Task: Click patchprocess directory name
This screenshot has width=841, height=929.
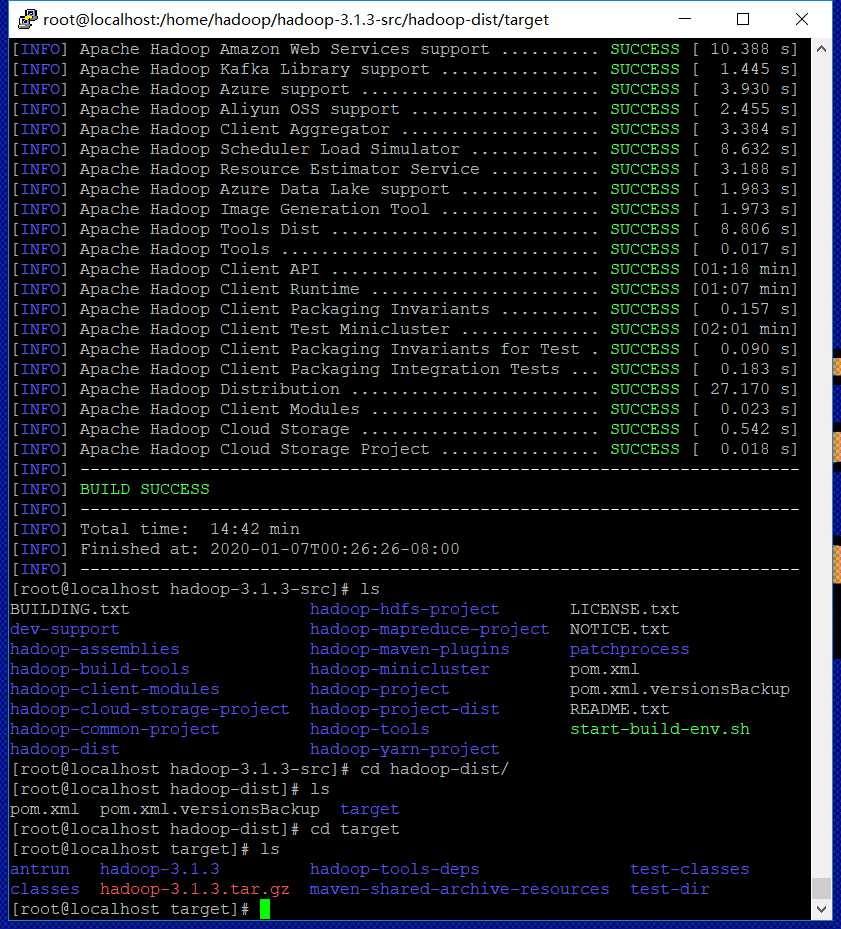Action: (629, 649)
